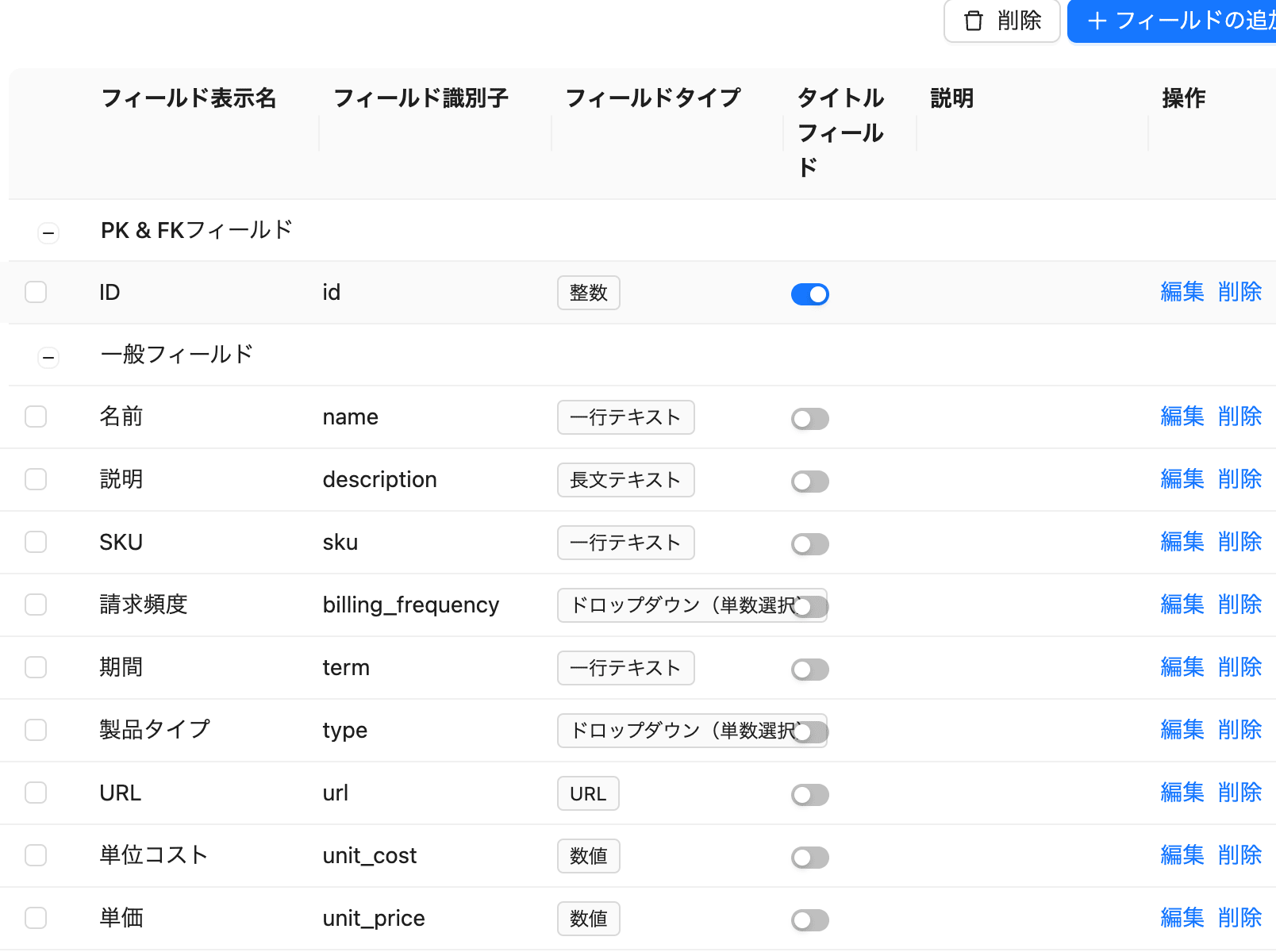Delete the term field via 削除
The image size is (1276, 952).
1240,667
